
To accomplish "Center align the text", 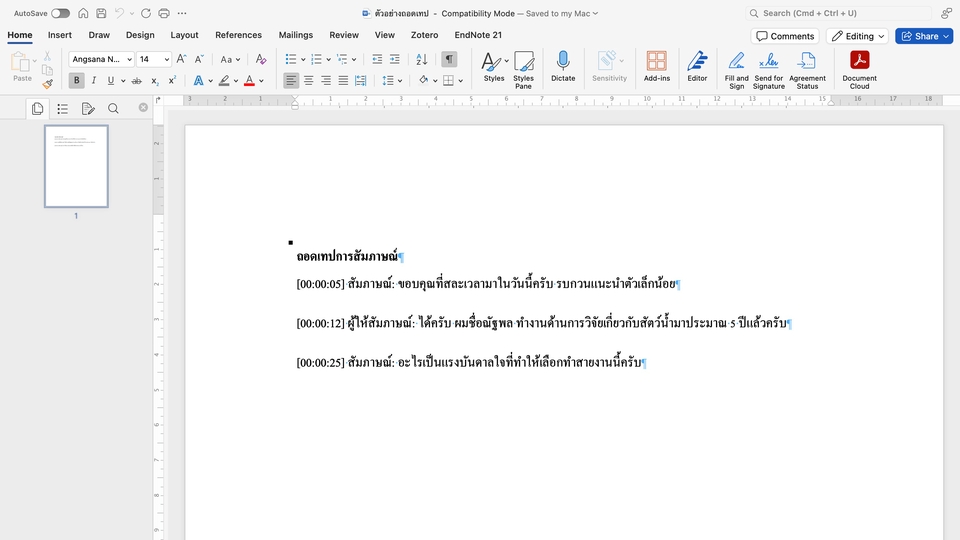I will coord(309,81).
